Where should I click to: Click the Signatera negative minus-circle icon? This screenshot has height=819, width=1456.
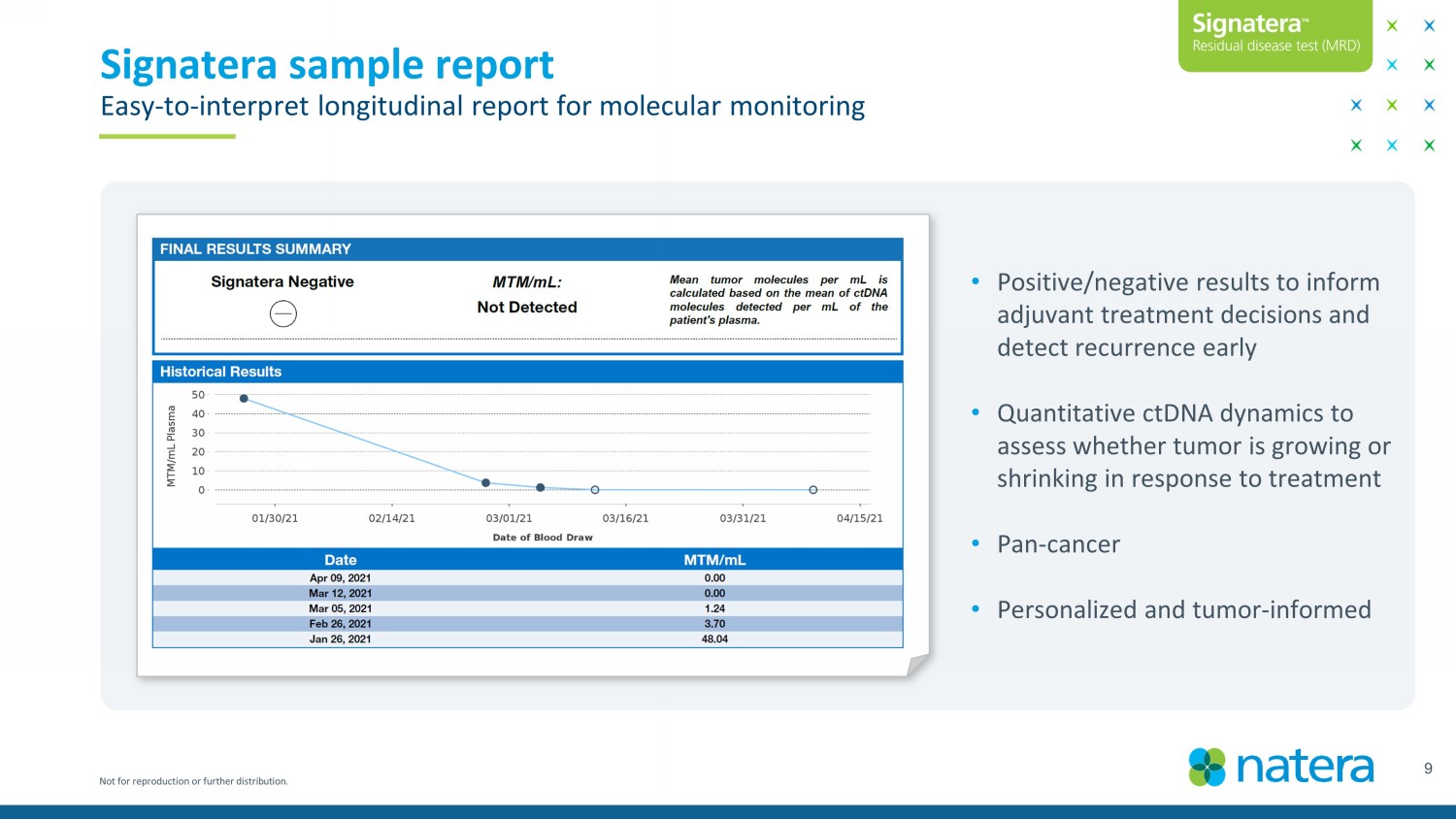point(282,313)
